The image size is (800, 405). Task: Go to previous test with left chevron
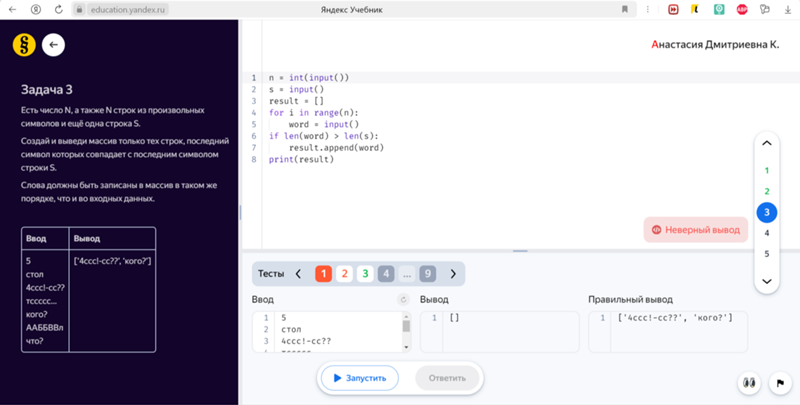(297, 273)
